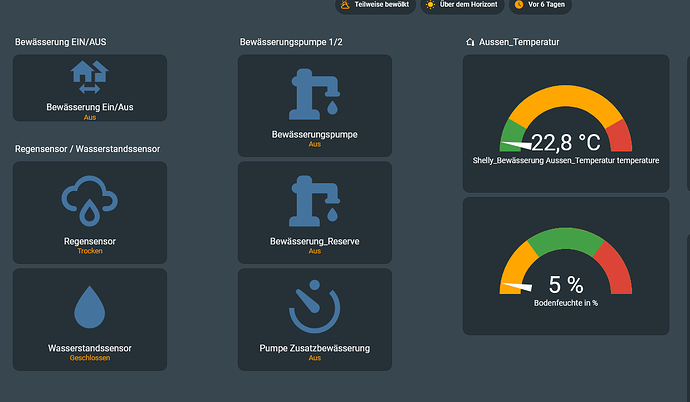
Task: Open the Regensensor Trocken state text
Action: pos(90,251)
